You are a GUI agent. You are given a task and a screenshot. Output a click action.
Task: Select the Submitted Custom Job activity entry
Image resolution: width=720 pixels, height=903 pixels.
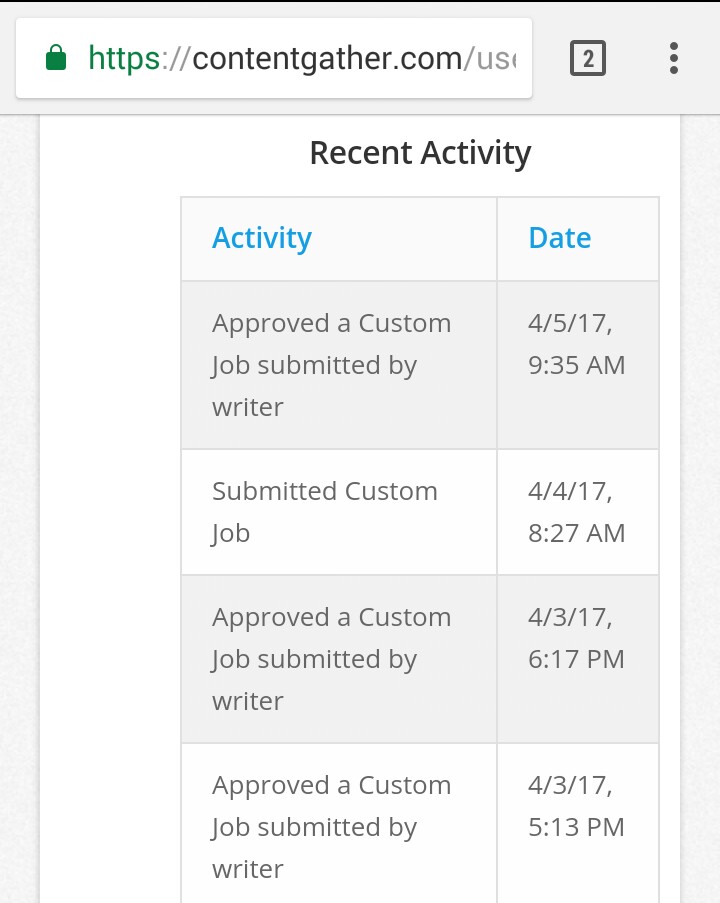coord(325,511)
